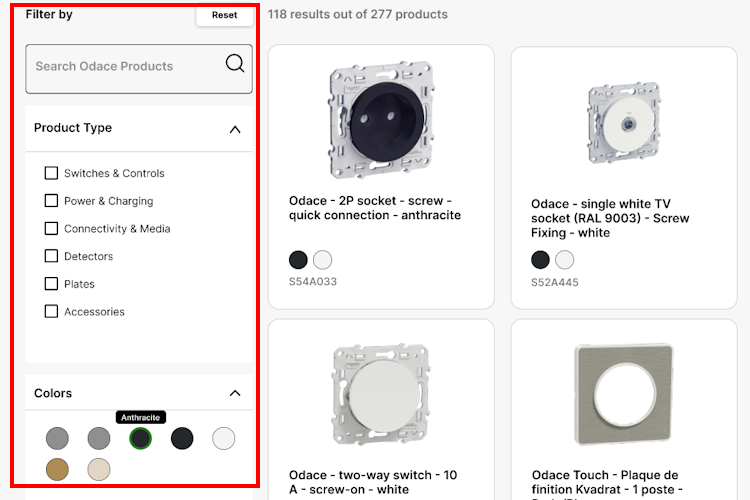Open the Odace 2P socket anthracite product title

coord(375,208)
